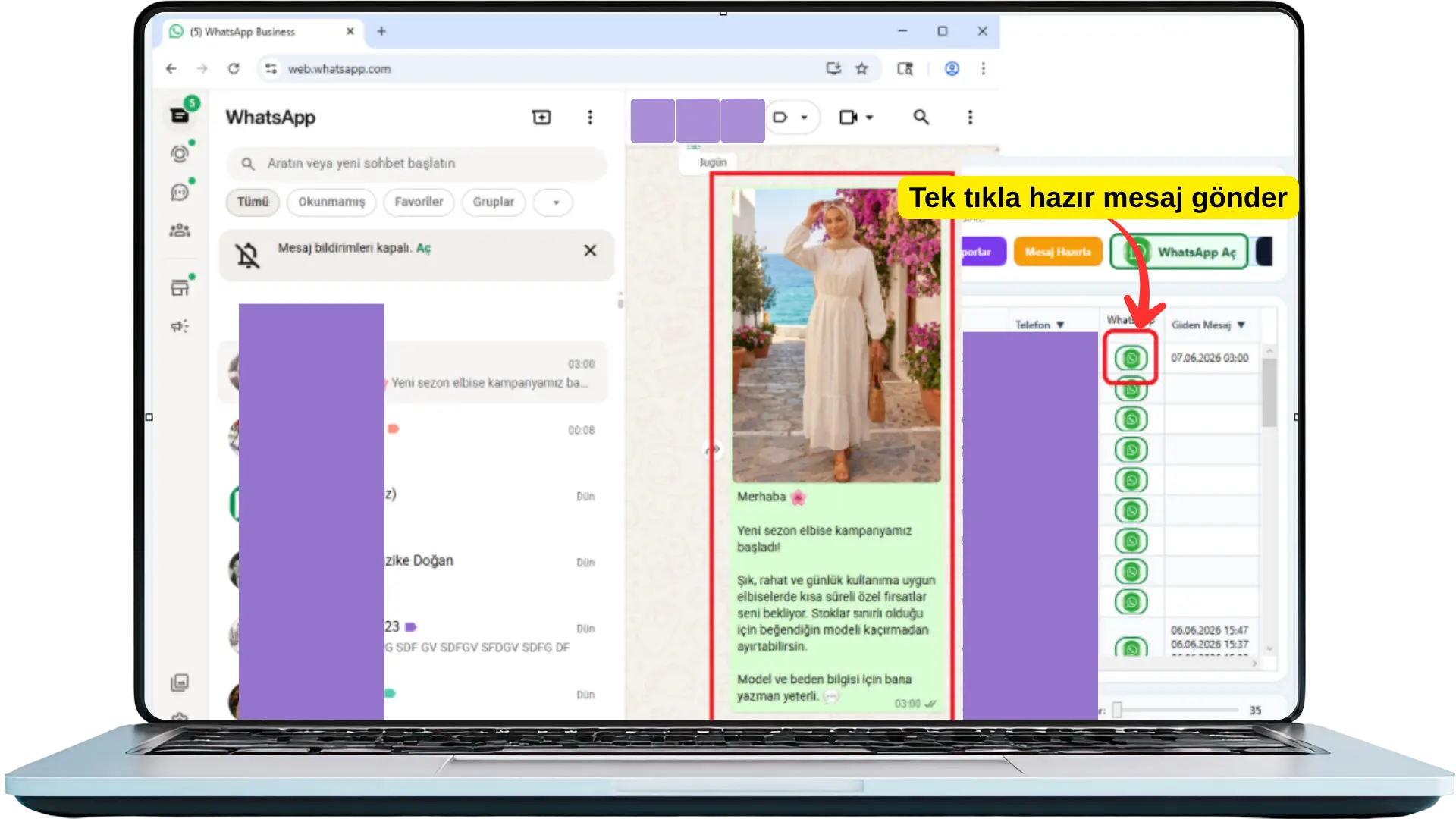Viewport: 1456px width, 819px height.
Task: Click the install app icon in address bar
Action: [x=833, y=68]
